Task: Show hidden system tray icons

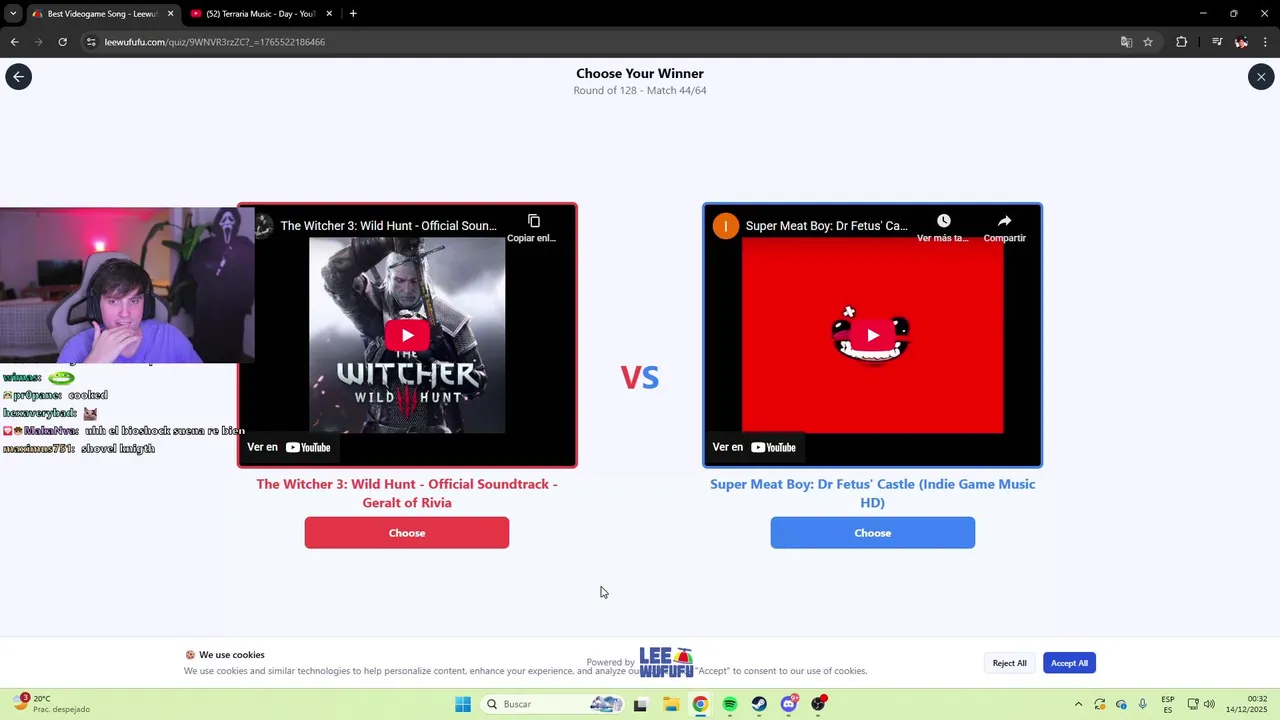Action: [1078, 704]
